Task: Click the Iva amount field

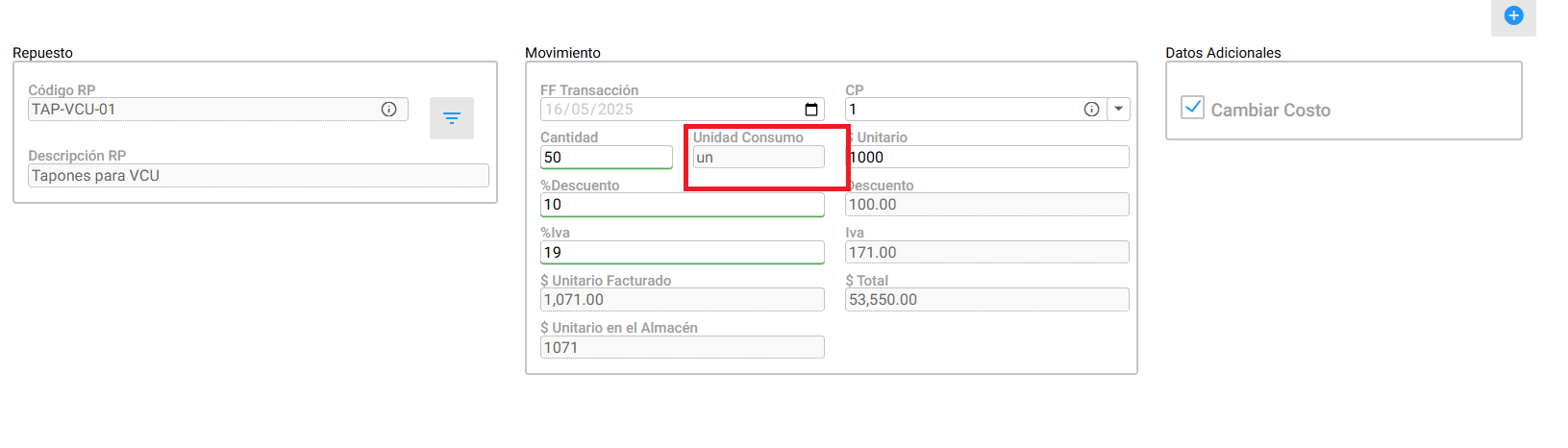Action: tap(987, 253)
